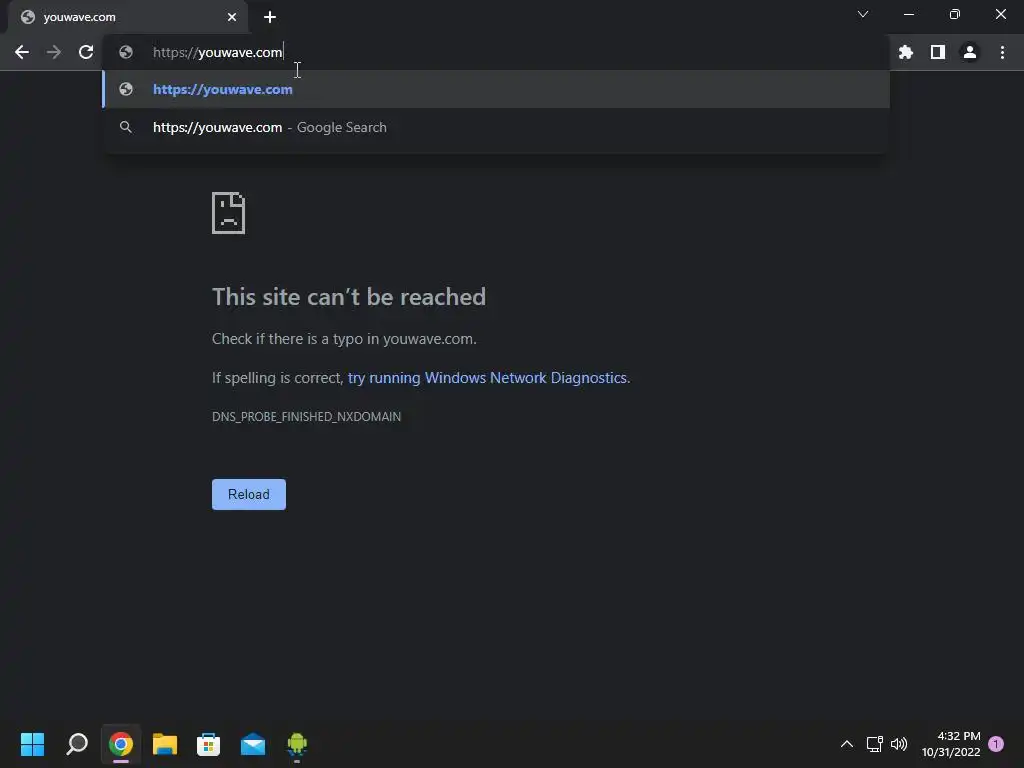The height and width of the screenshot is (768, 1024).
Task: Open the profile avatar menu
Action: pos(970,52)
